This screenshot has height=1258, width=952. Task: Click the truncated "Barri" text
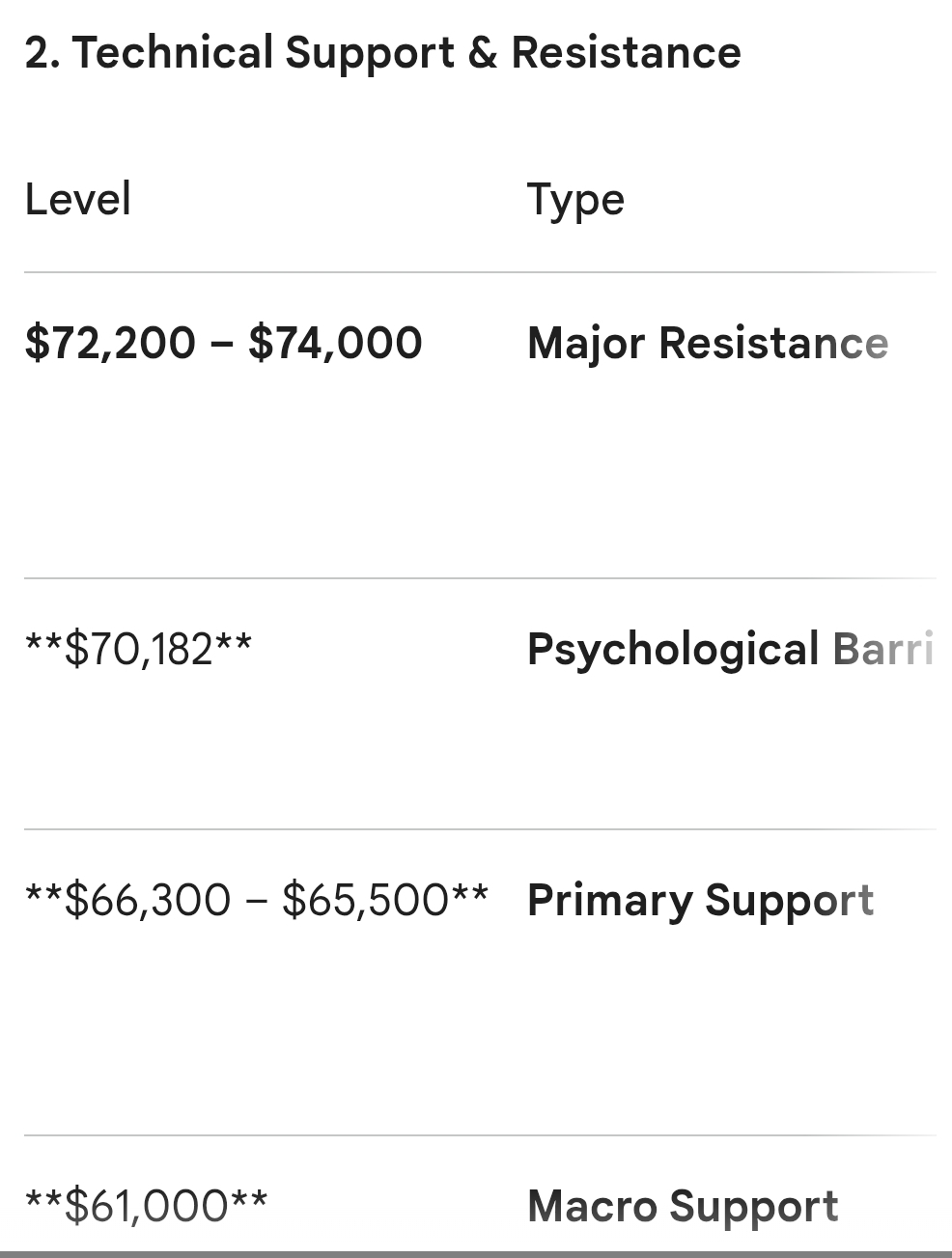pyautogui.click(x=882, y=649)
